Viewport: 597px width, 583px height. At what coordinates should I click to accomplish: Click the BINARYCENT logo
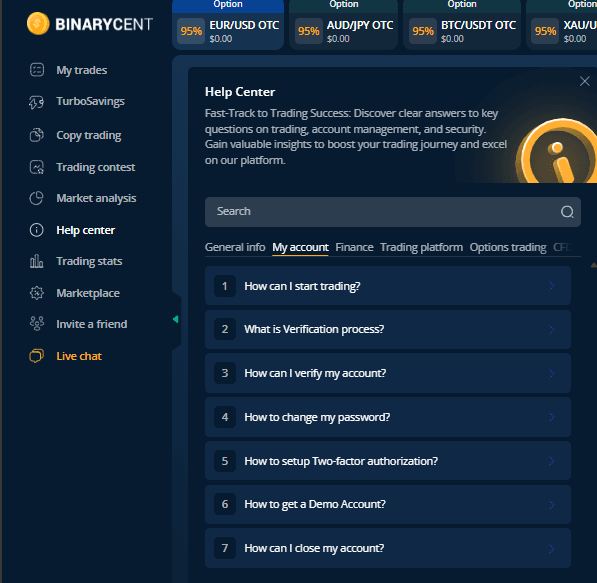click(90, 24)
